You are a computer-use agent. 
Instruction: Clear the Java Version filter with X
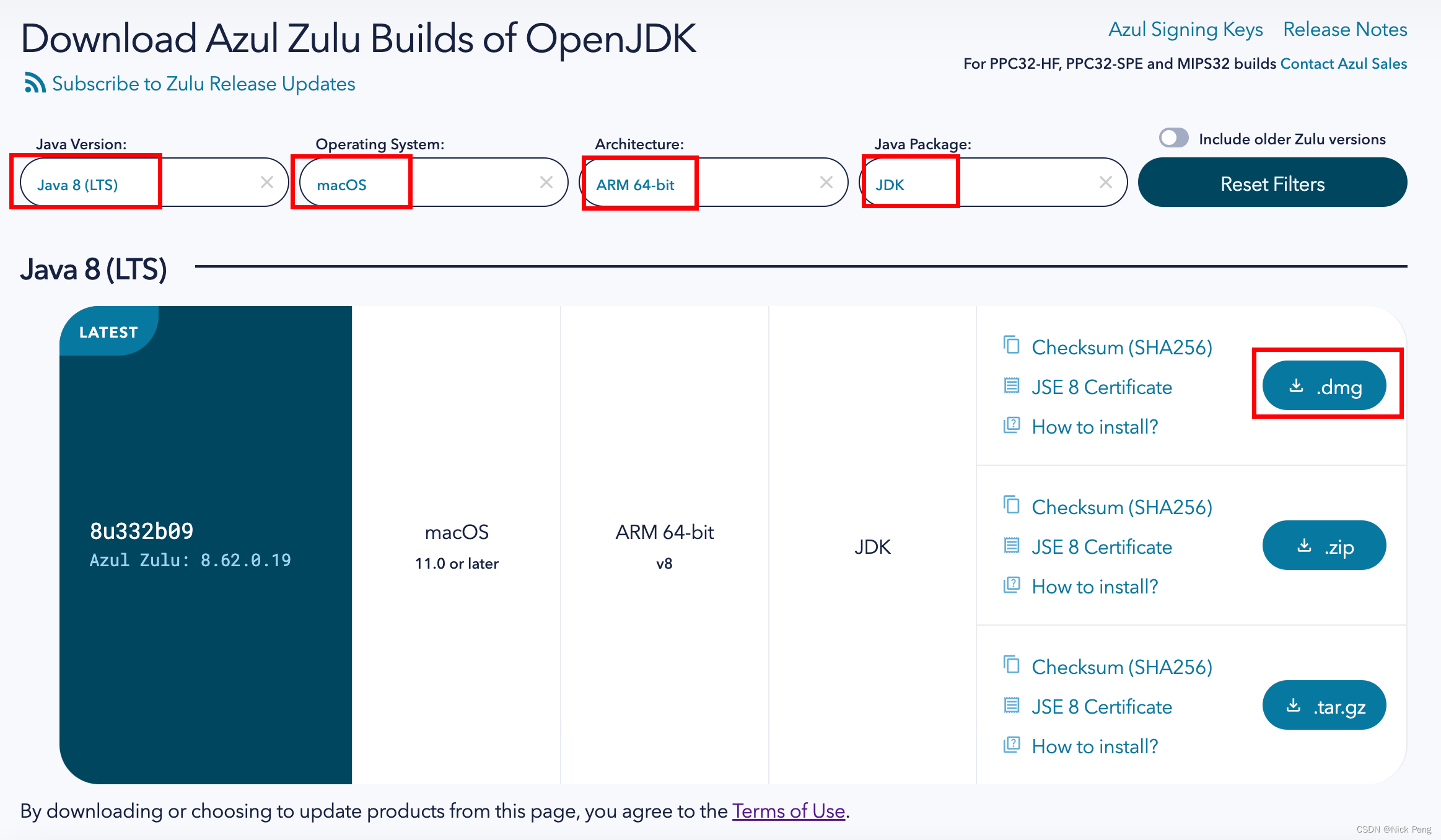267,182
